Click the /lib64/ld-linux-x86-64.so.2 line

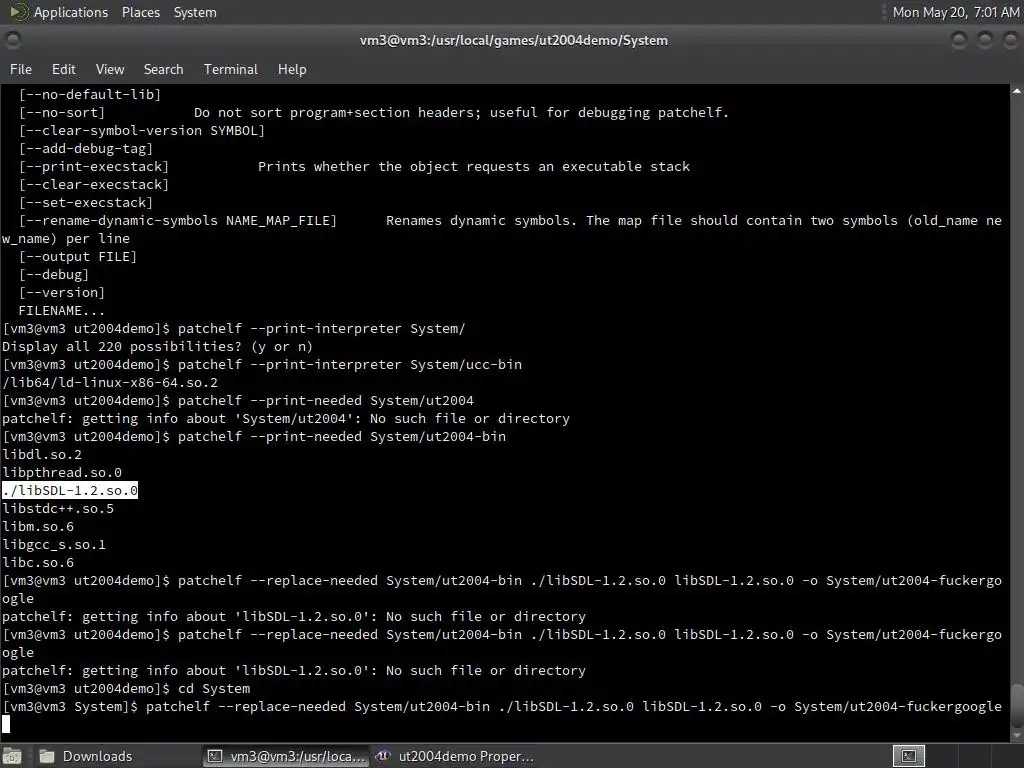110,383
